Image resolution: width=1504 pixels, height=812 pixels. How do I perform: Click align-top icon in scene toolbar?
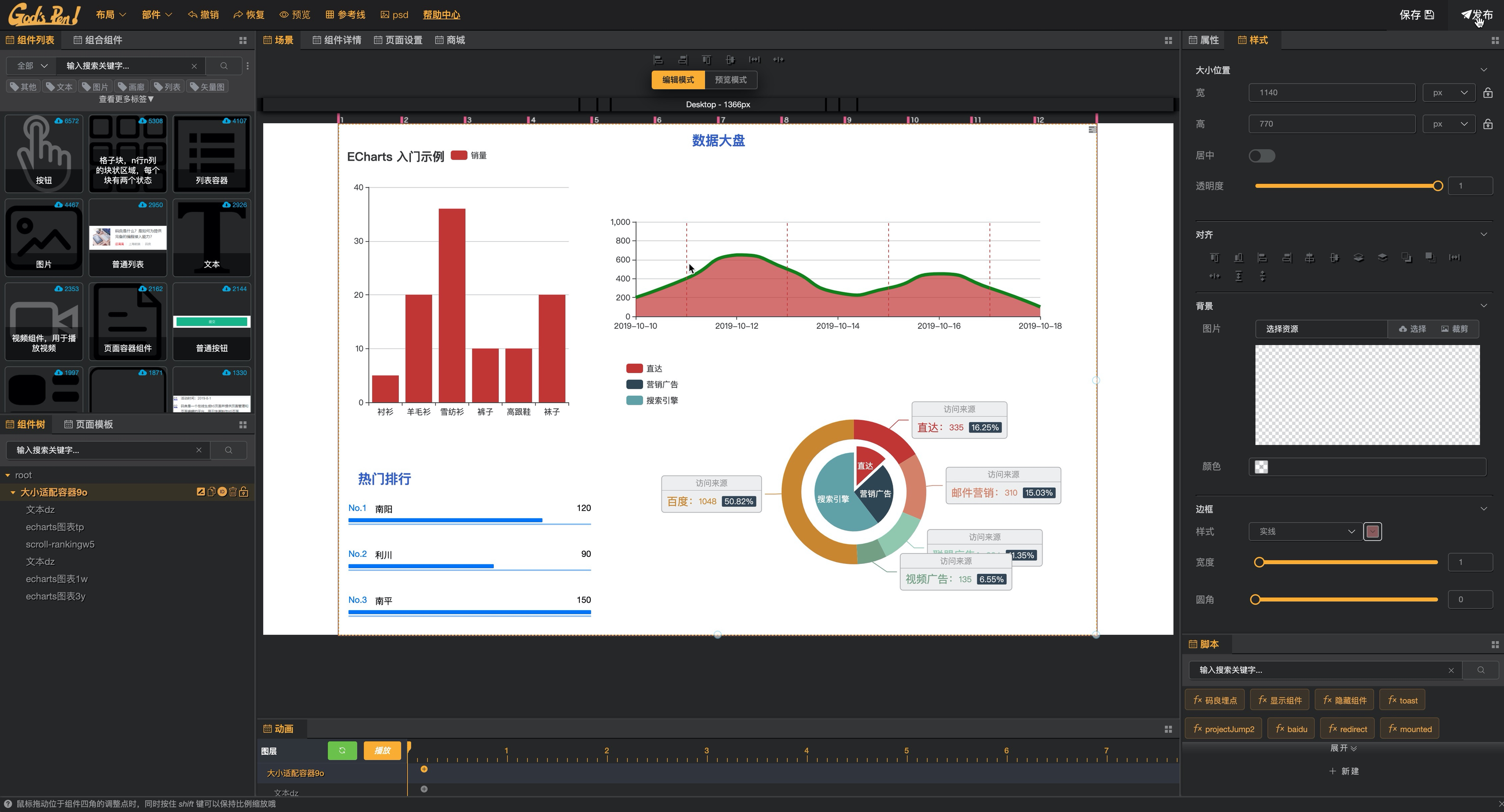point(706,60)
